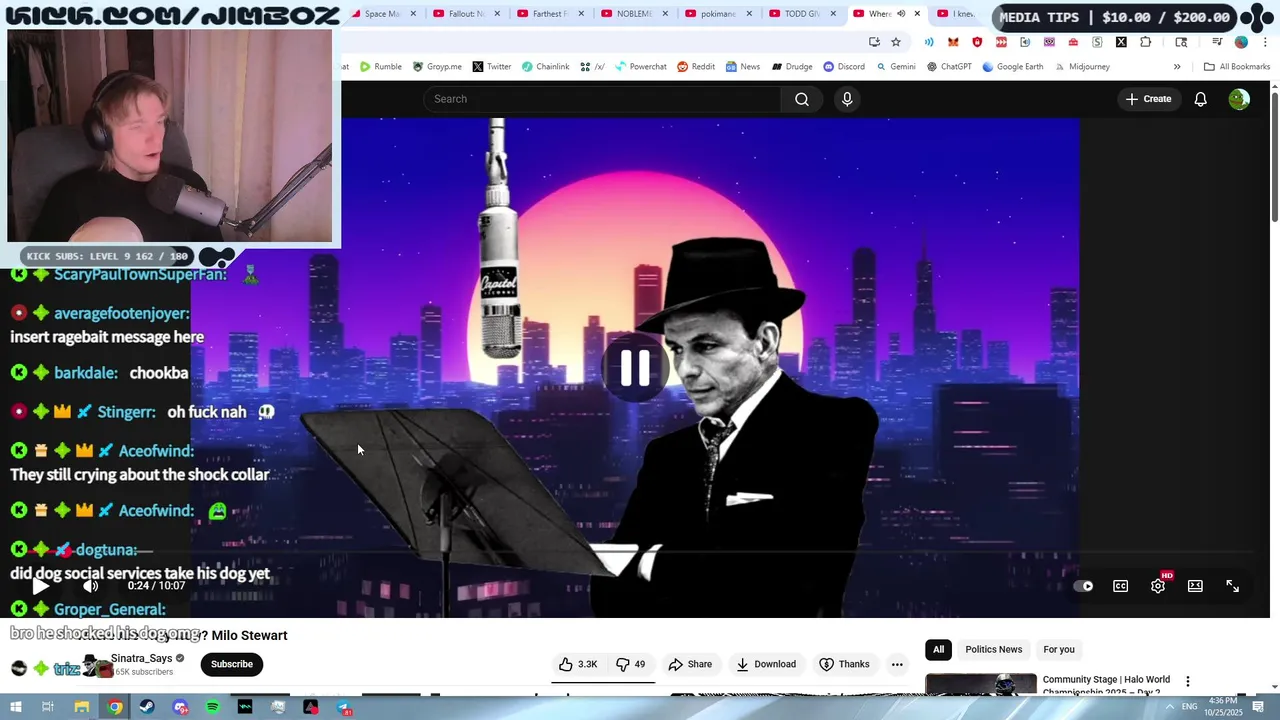Open the Google Earth bookmark
1280x720 pixels.
(1013, 67)
